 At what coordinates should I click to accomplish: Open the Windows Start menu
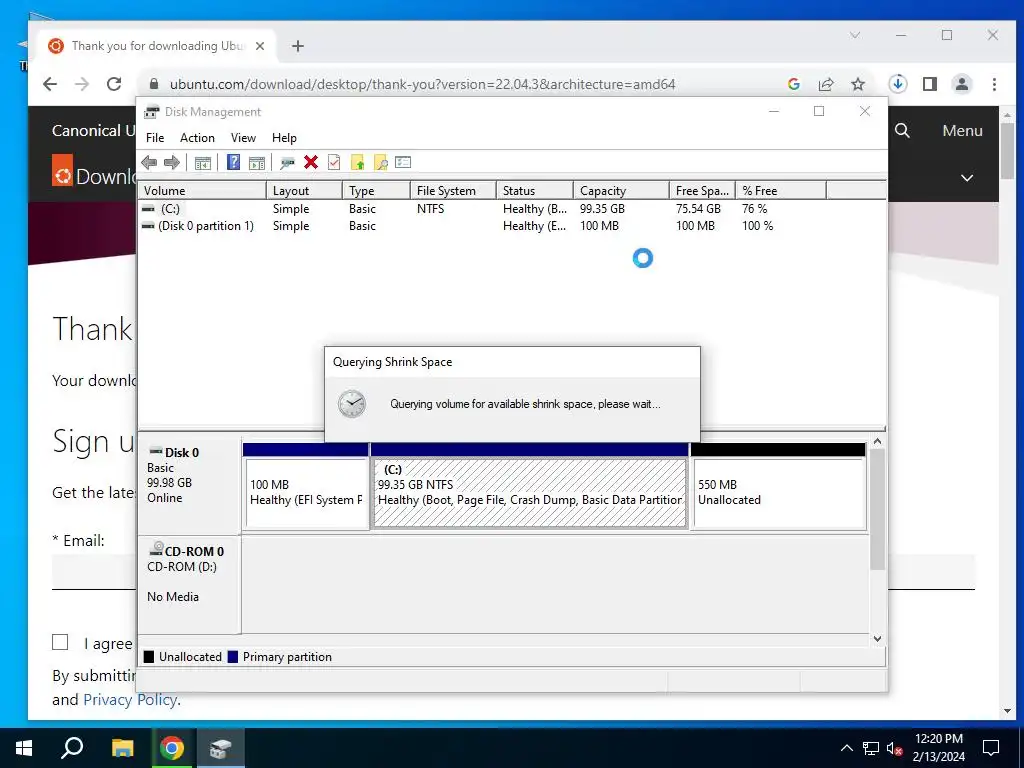24,748
